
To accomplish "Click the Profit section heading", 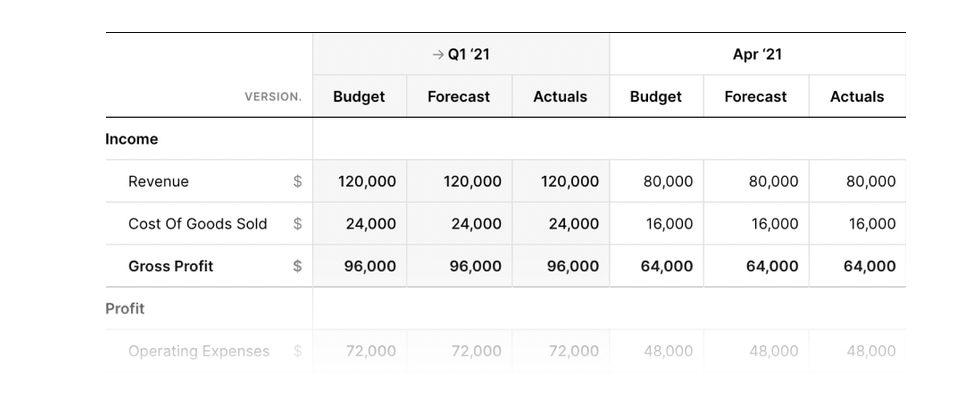I will 125,308.
